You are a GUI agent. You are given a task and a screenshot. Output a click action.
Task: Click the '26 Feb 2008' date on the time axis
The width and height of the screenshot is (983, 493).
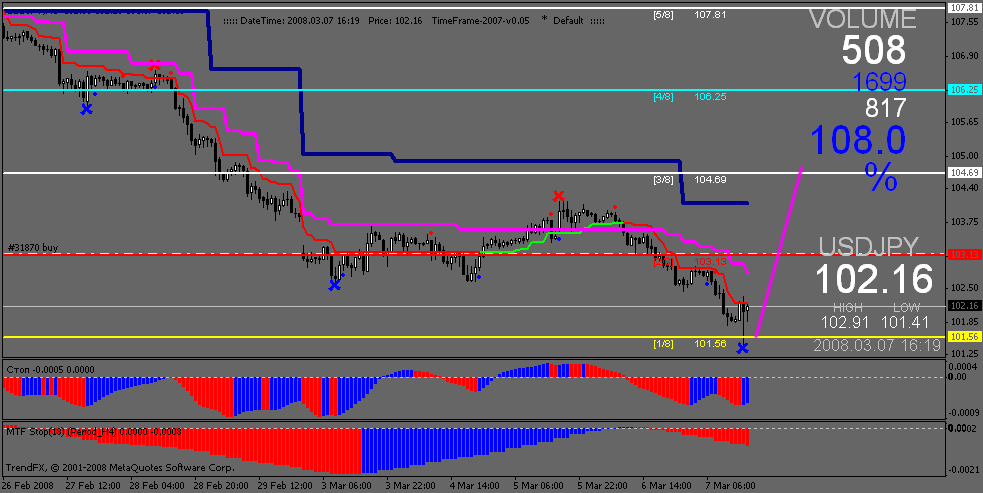pos(28,485)
